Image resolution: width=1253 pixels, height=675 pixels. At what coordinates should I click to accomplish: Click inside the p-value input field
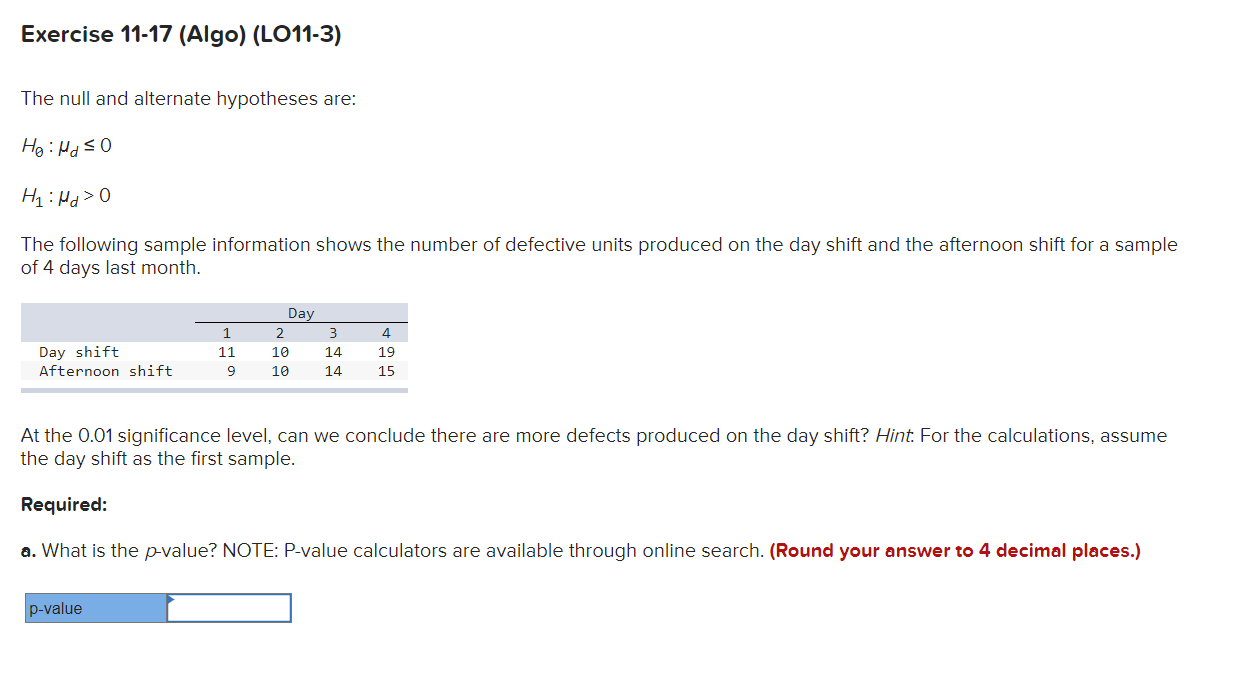coord(228,607)
